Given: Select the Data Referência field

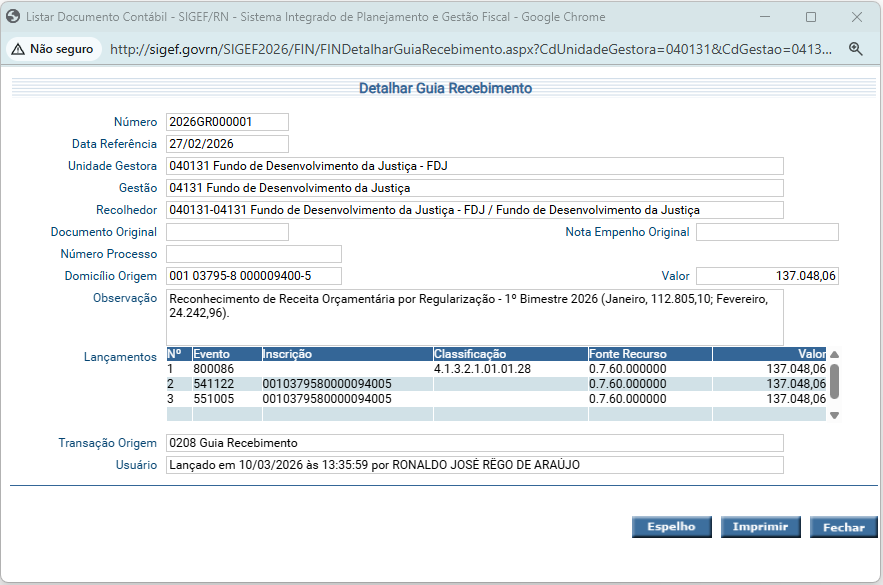Looking at the screenshot, I should click(x=227, y=144).
